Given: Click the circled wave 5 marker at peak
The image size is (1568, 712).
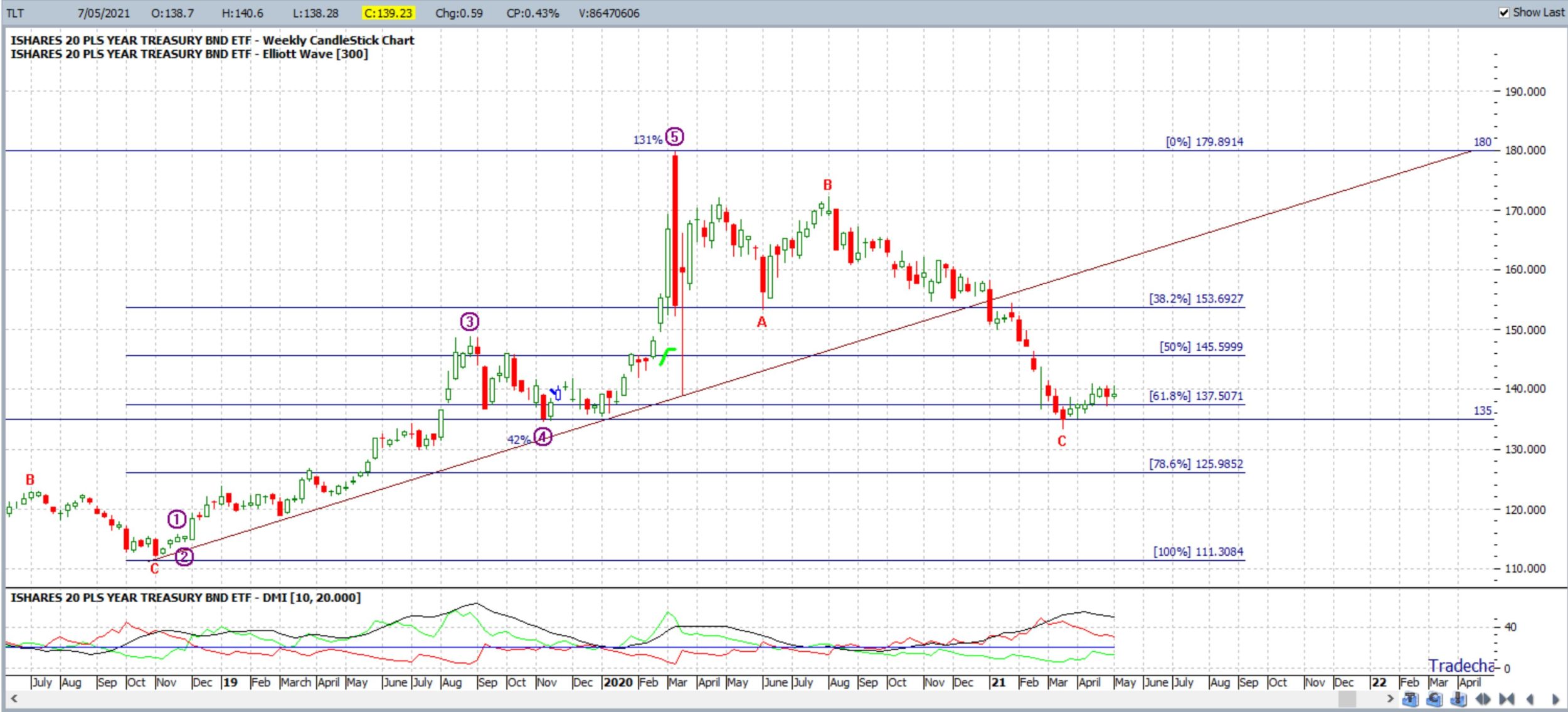Looking at the screenshot, I should [674, 137].
